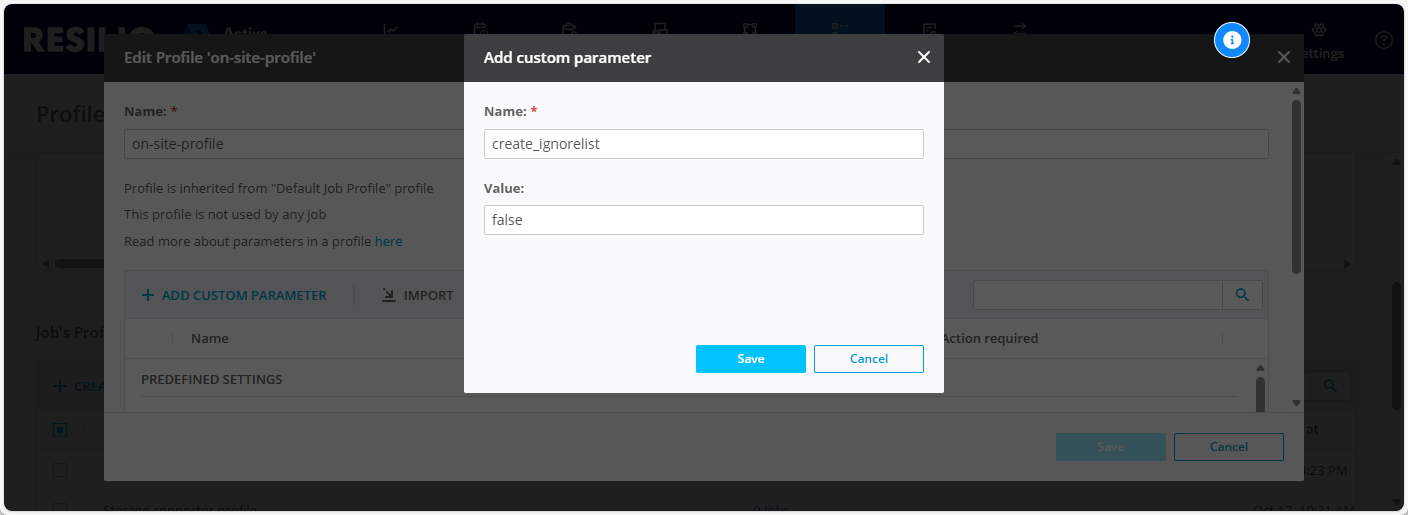The width and height of the screenshot is (1408, 515).
Task: Click the Name column header
Action: (210, 339)
